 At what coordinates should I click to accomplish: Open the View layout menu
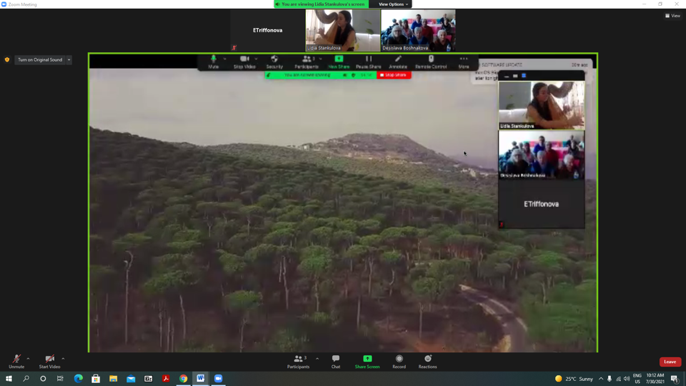coord(673,16)
